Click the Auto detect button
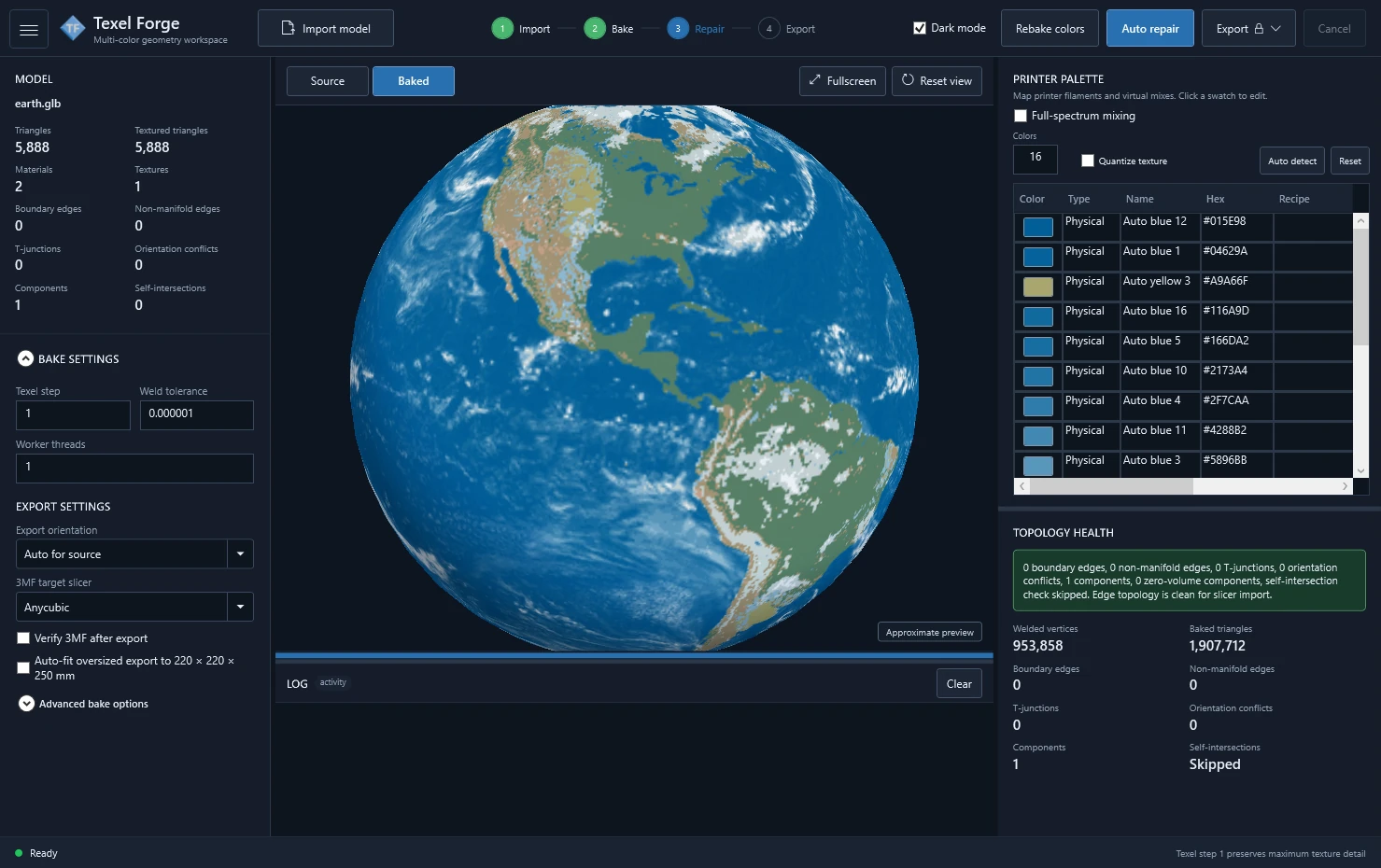The image size is (1381, 868). (1292, 161)
